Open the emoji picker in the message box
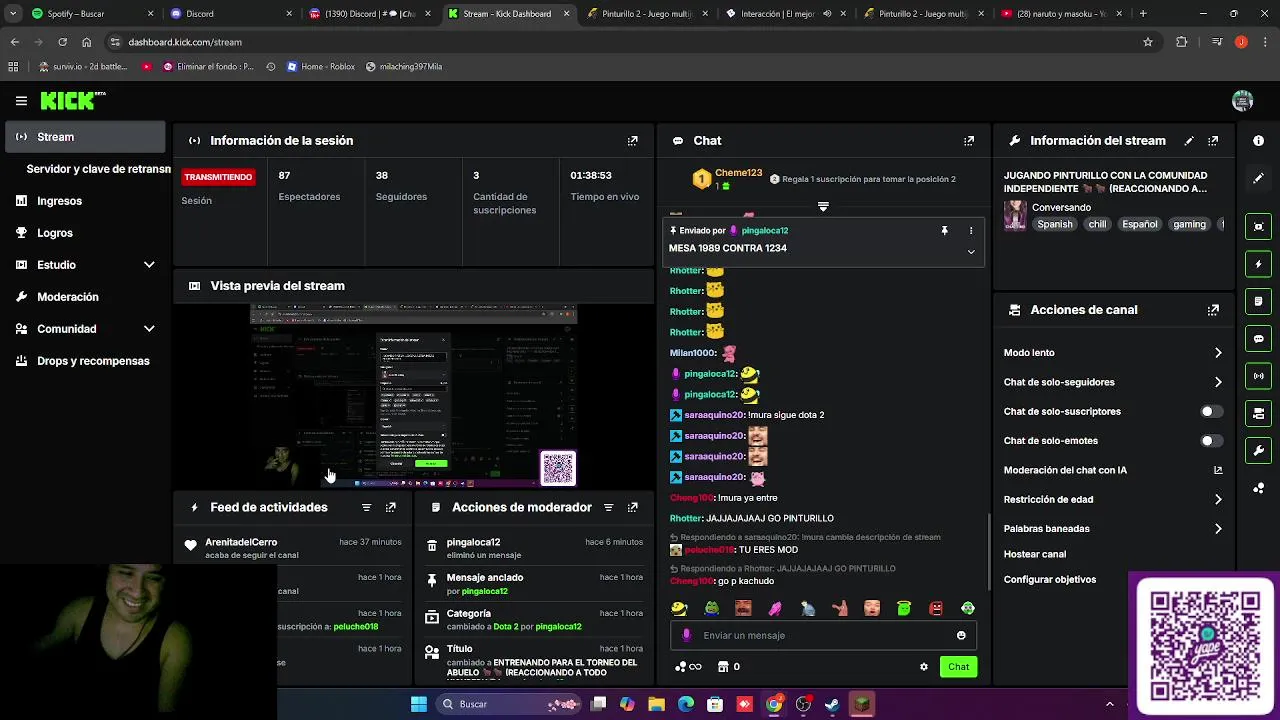This screenshot has height=720, width=1280. pos(961,635)
